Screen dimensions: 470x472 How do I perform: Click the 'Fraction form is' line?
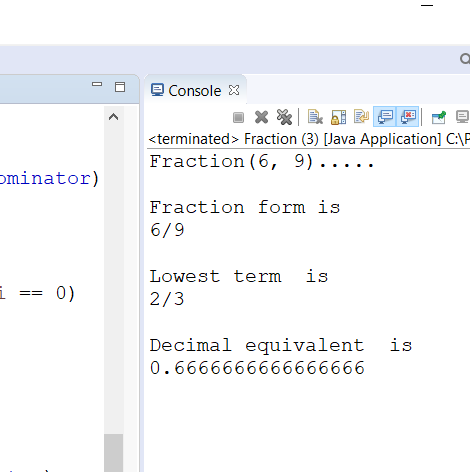[x=245, y=207]
